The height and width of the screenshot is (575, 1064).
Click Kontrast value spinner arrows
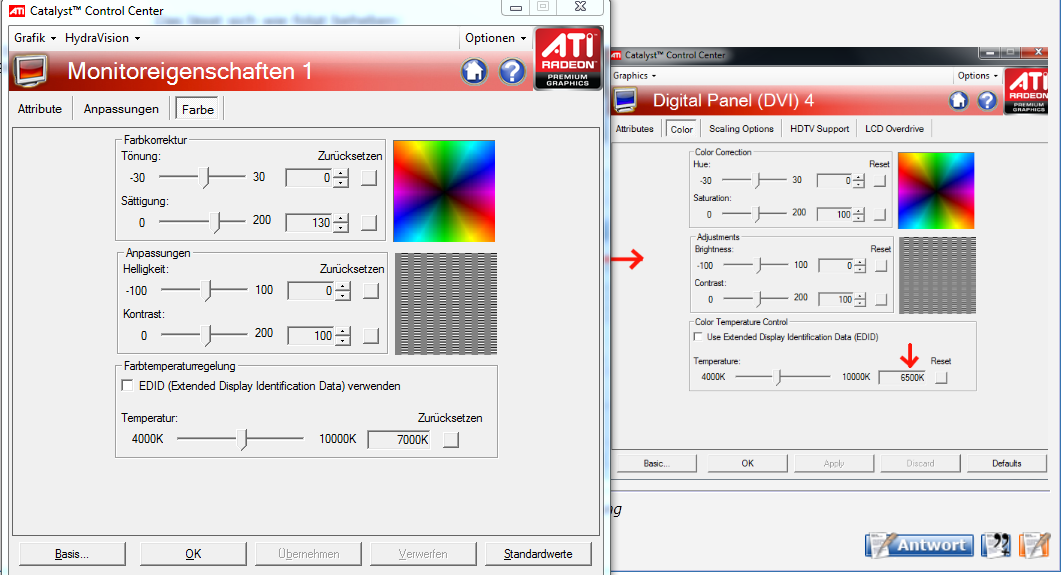click(x=344, y=336)
